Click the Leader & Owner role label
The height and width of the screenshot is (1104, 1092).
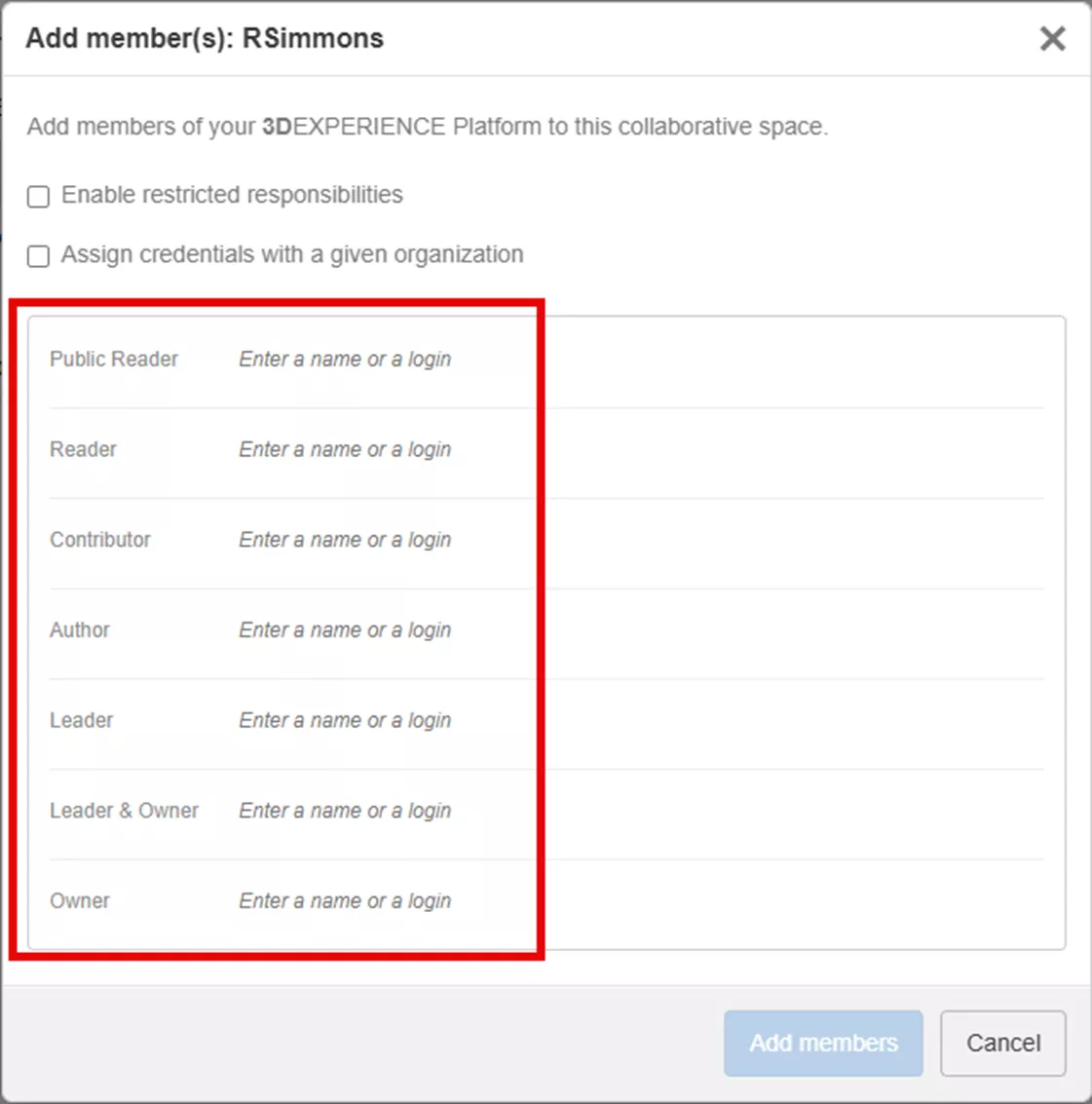coord(124,811)
